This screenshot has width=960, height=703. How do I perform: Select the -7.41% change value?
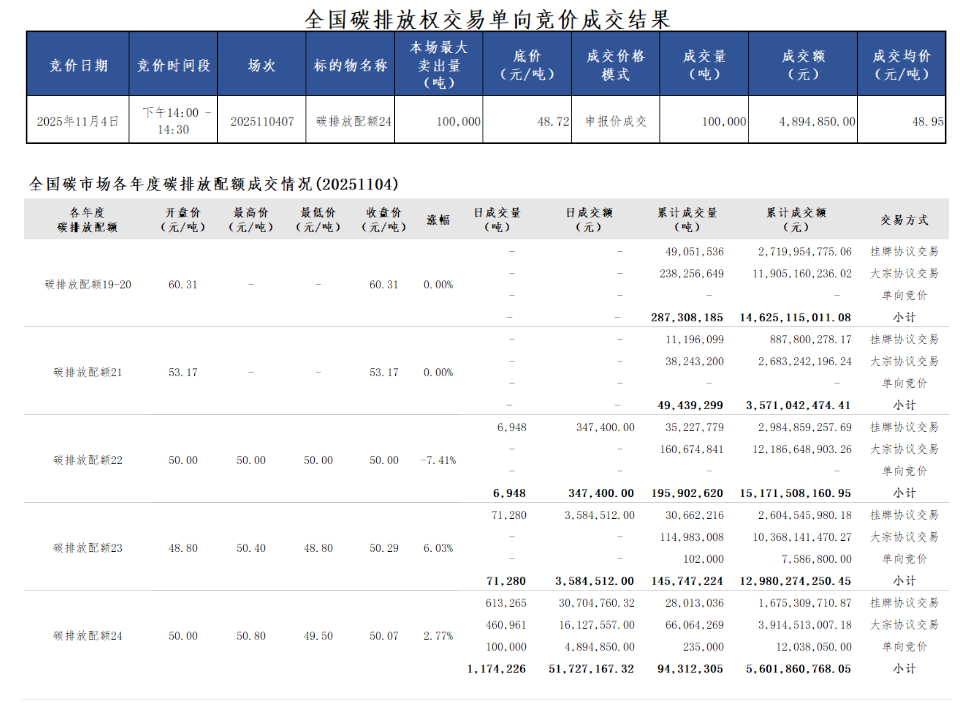(x=438, y=460)
